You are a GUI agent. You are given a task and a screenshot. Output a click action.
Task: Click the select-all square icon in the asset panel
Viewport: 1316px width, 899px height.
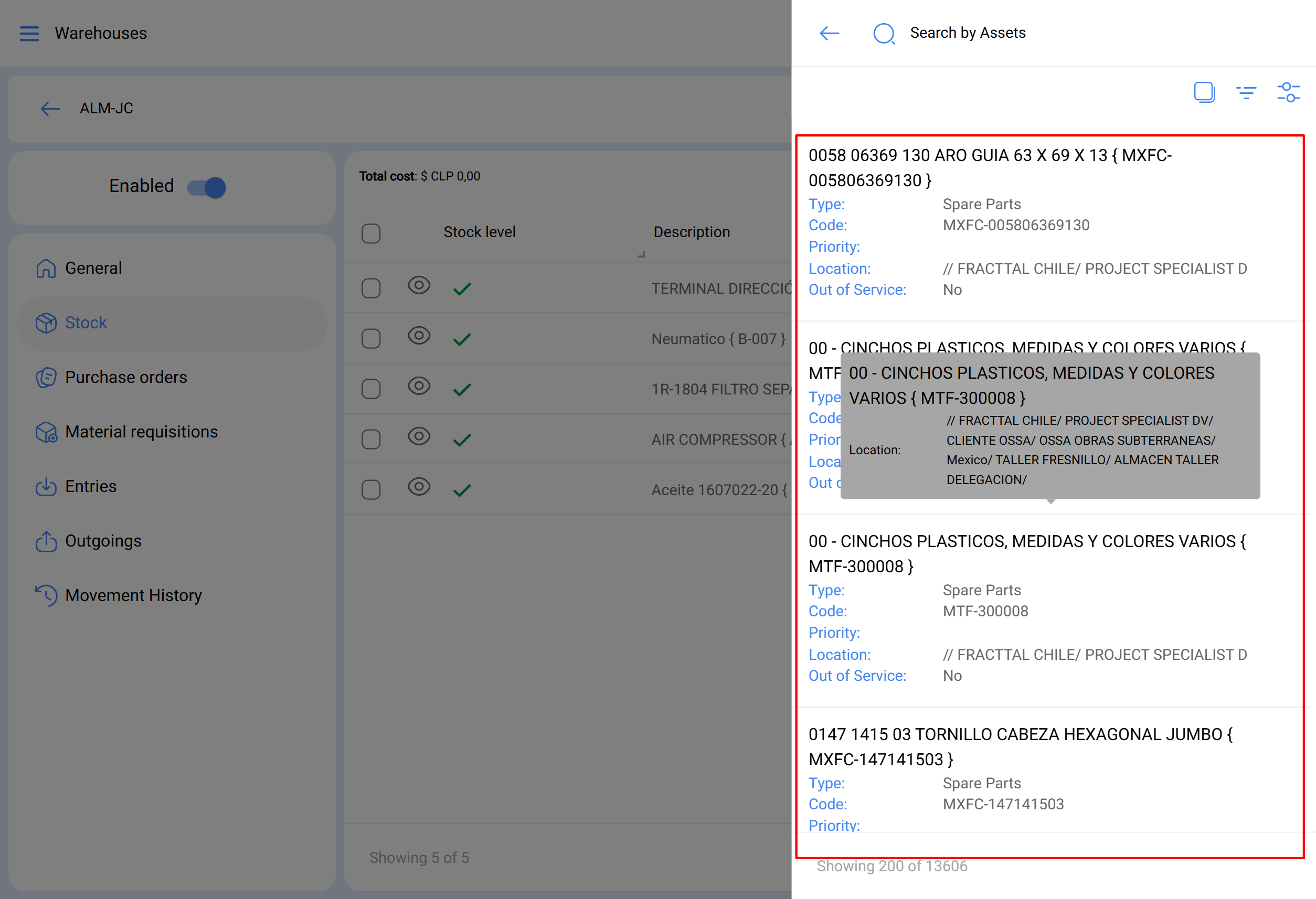coord(1204,92)
